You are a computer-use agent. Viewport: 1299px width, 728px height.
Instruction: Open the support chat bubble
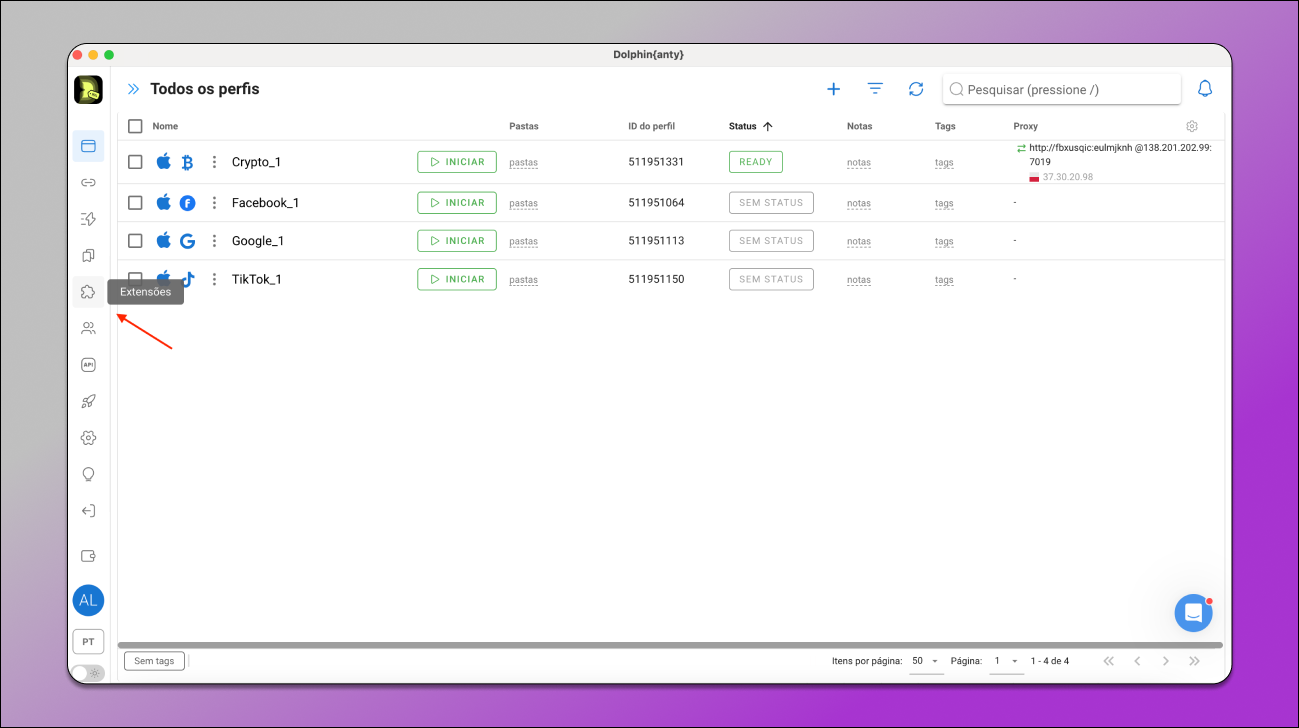(x=1193, y=613)
